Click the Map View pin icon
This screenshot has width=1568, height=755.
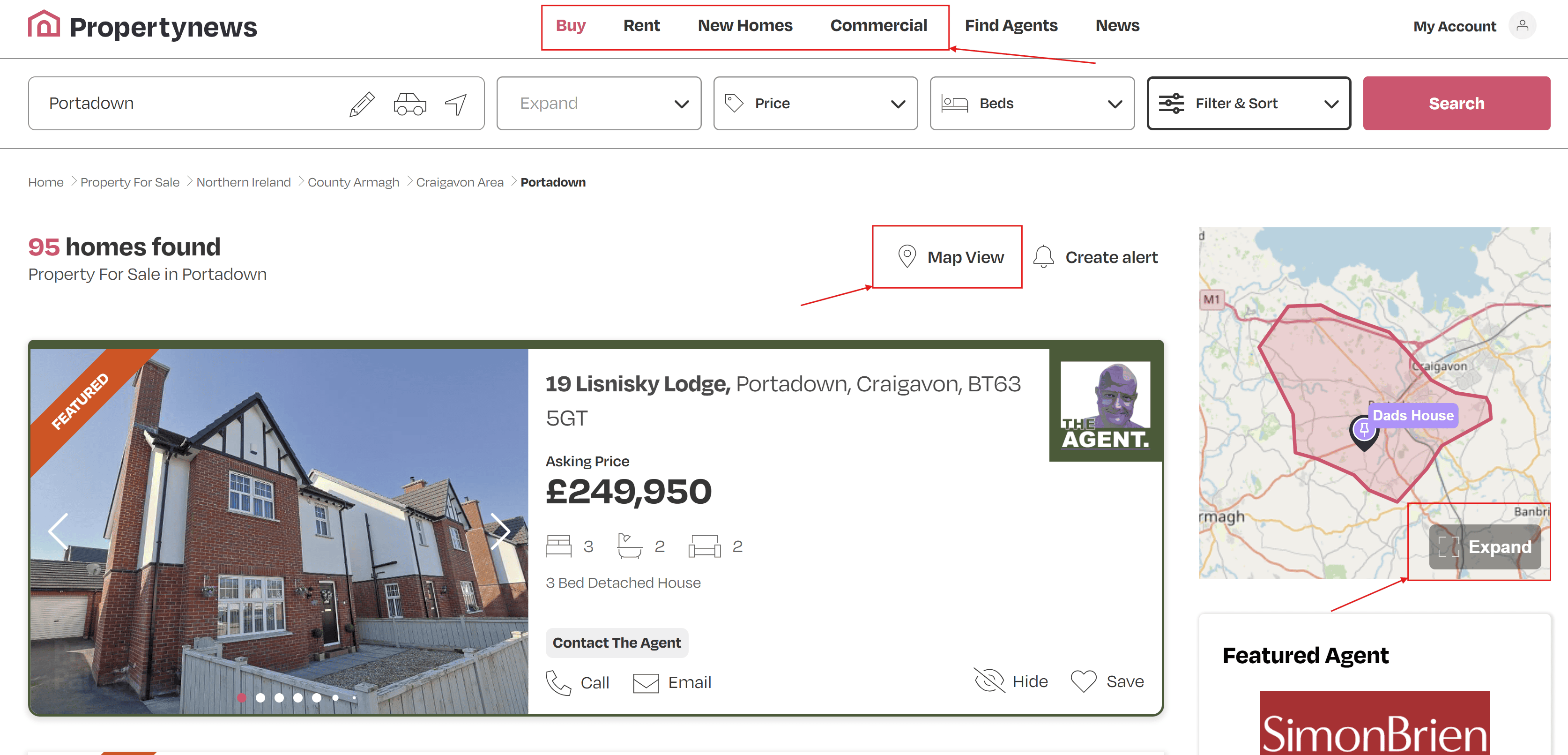pos(907,257)
